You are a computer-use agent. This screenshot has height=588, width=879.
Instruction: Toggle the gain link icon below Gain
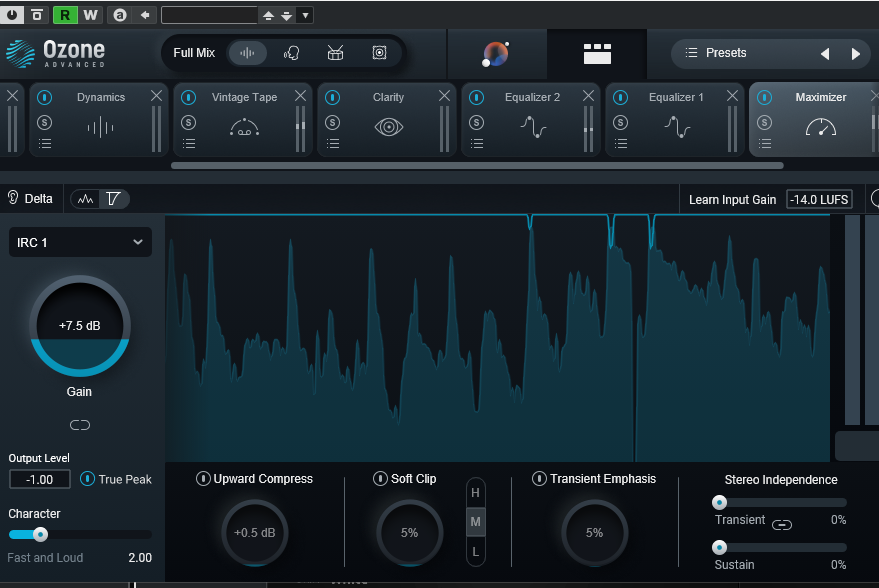pos(80,425)
